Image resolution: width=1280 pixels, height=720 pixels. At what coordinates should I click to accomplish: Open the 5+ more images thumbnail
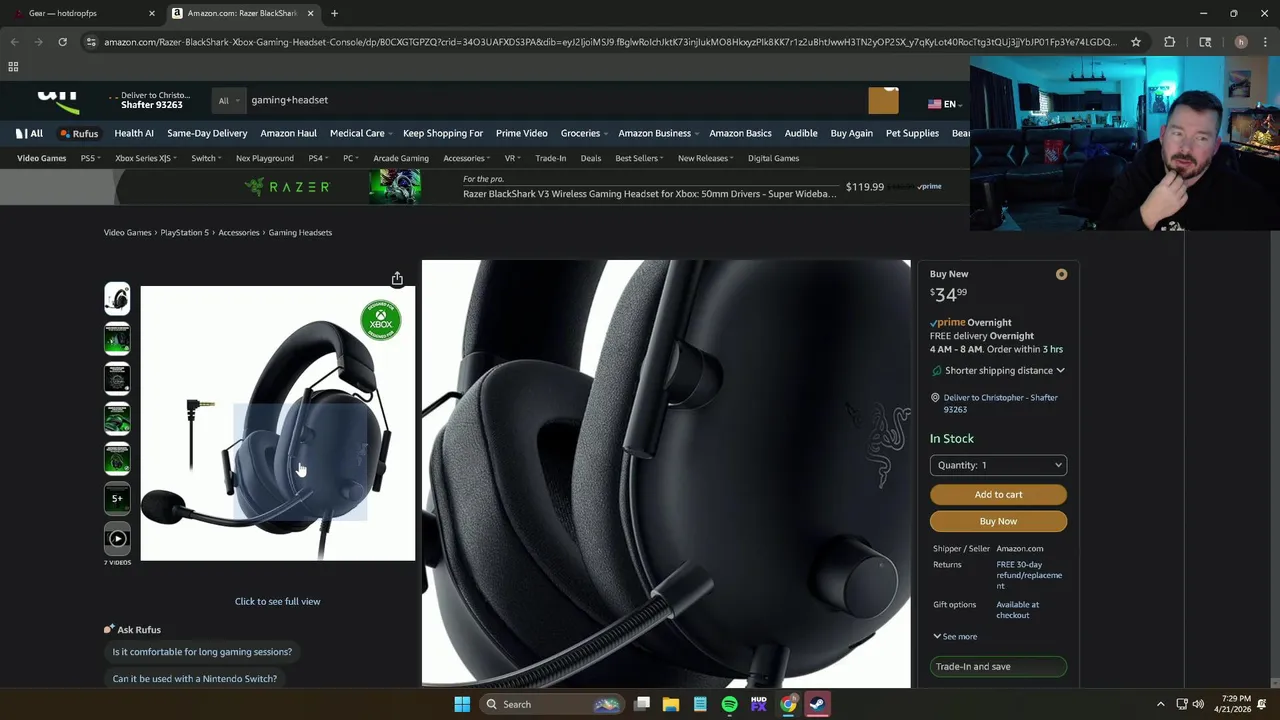click(x=117, y=498)
